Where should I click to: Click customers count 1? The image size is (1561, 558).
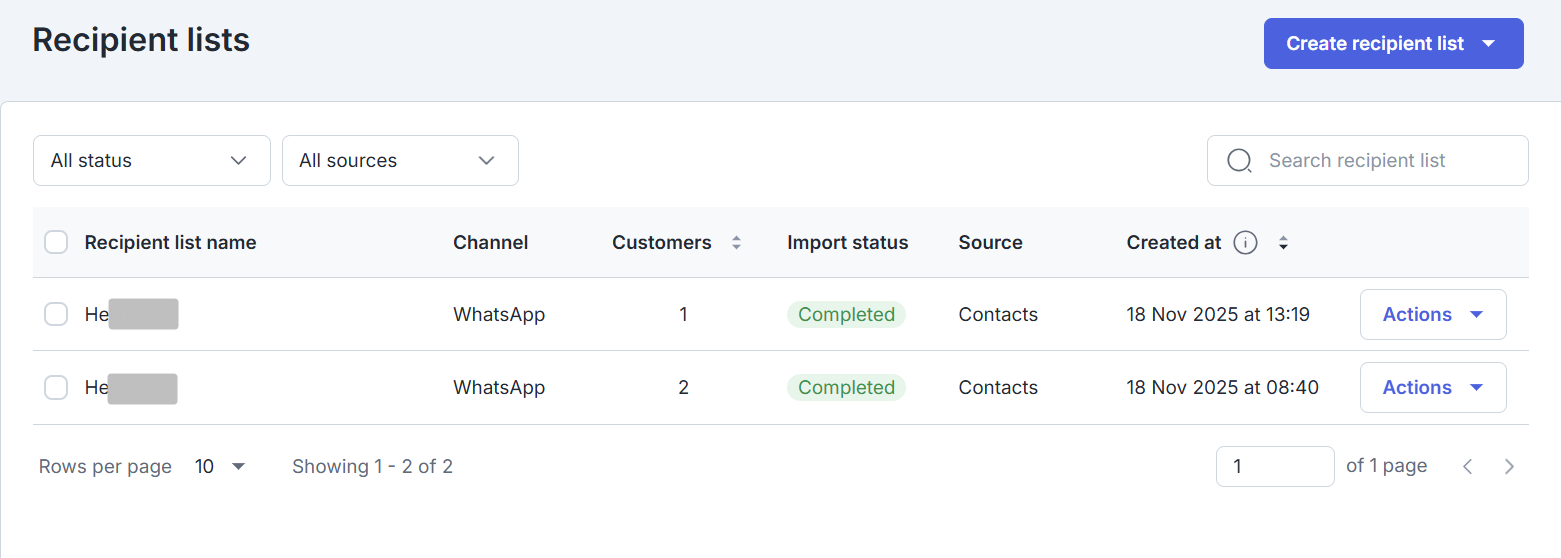pos(683,314)
